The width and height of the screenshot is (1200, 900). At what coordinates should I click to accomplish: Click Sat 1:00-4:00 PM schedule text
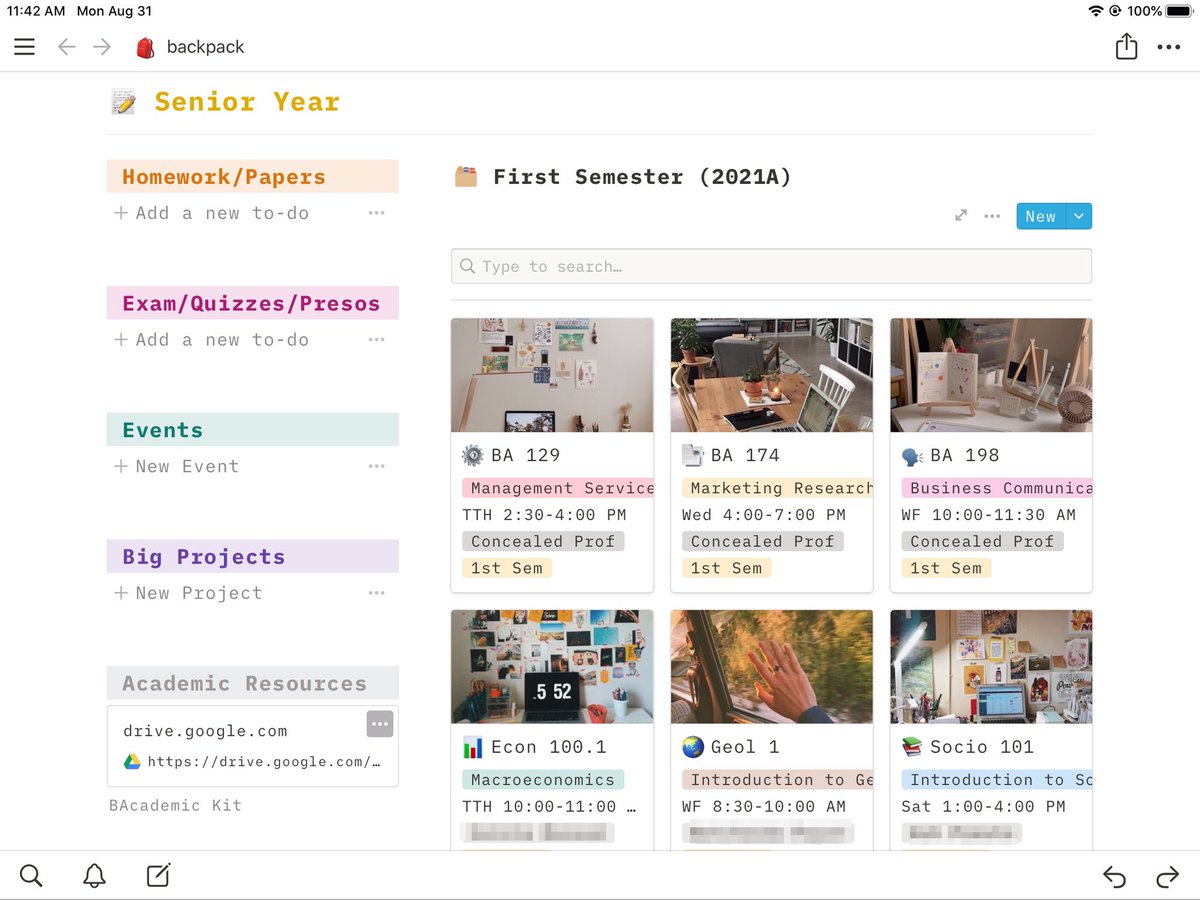click(x=984, y=806)
